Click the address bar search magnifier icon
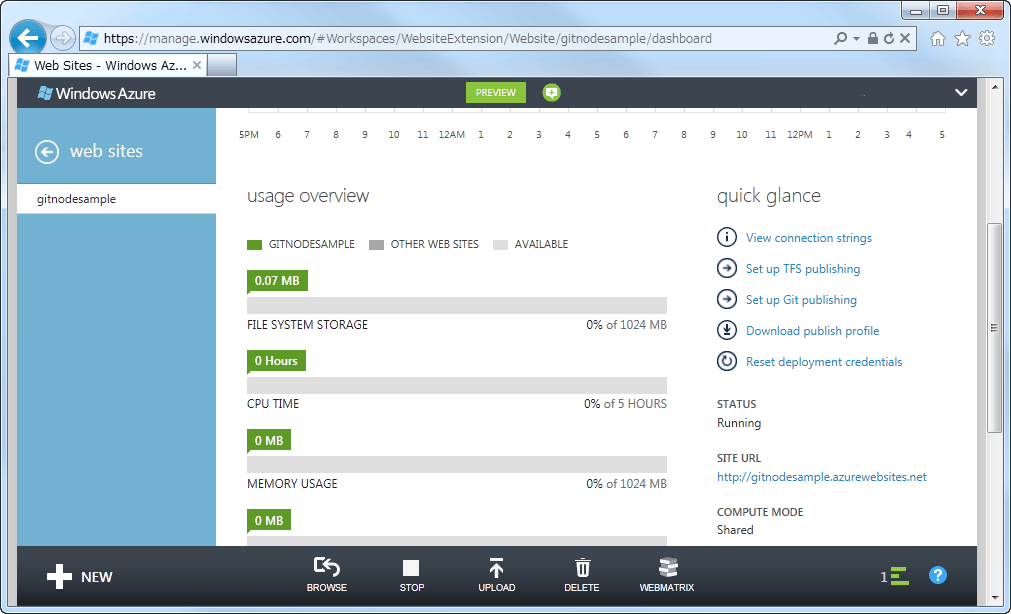Viewport: 1011px width, 614px height. [x=840, y=38]
